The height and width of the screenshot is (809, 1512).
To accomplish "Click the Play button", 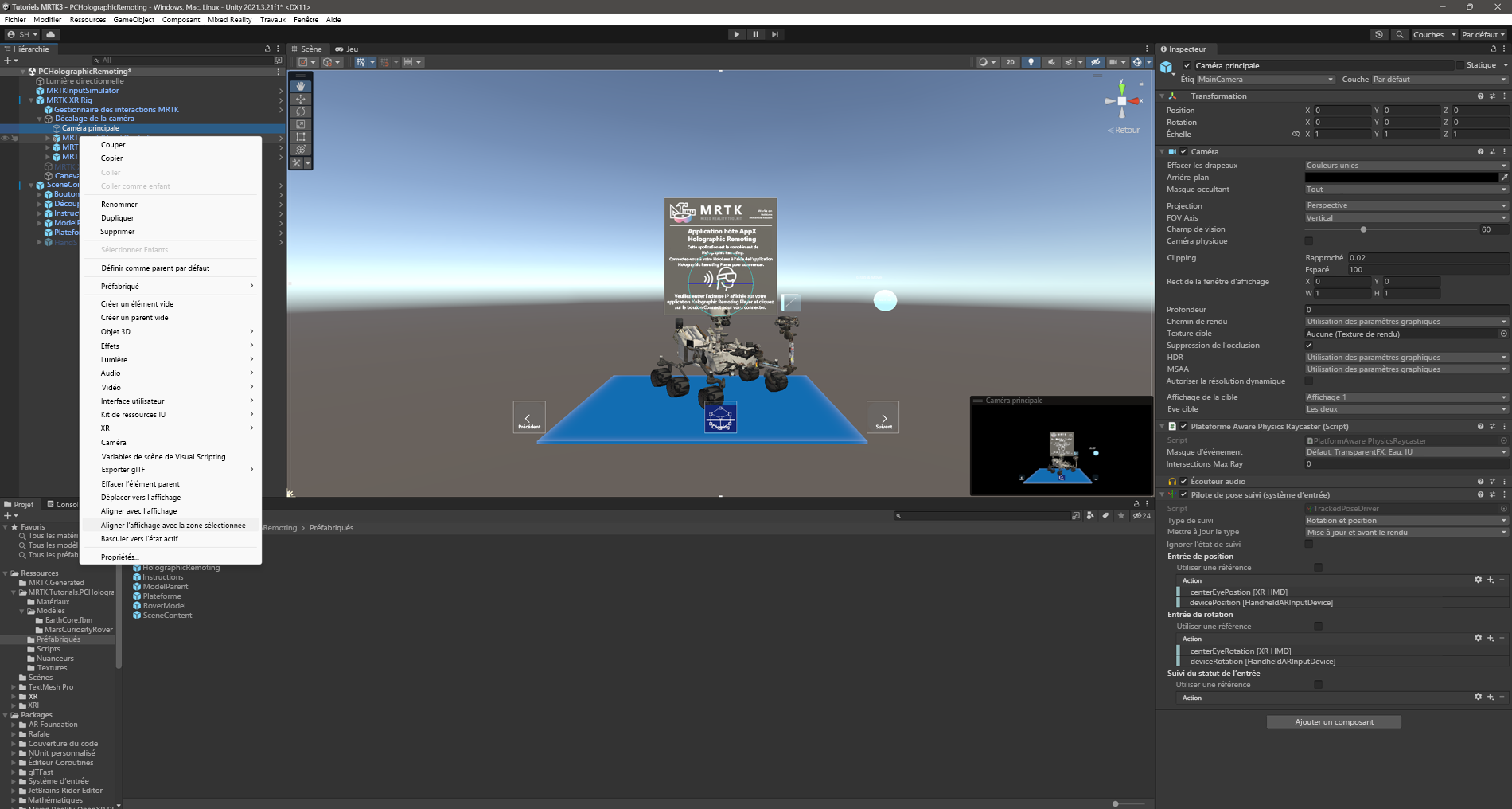I will [737, 34].
